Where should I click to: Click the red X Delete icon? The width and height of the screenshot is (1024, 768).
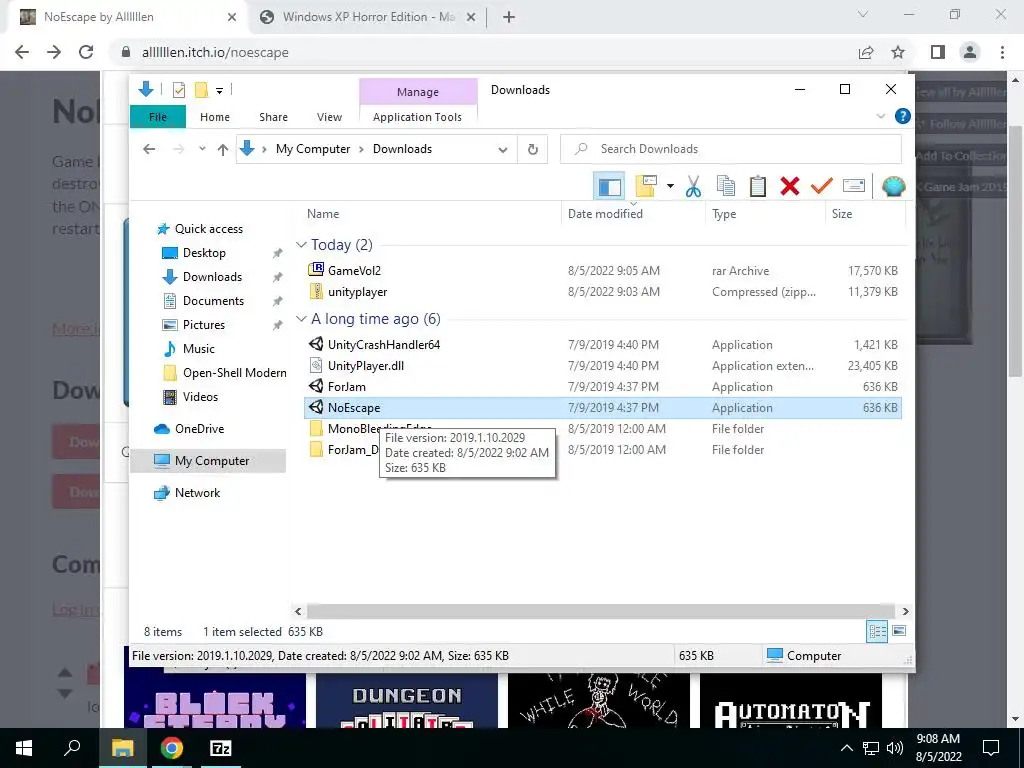point(790,186)
